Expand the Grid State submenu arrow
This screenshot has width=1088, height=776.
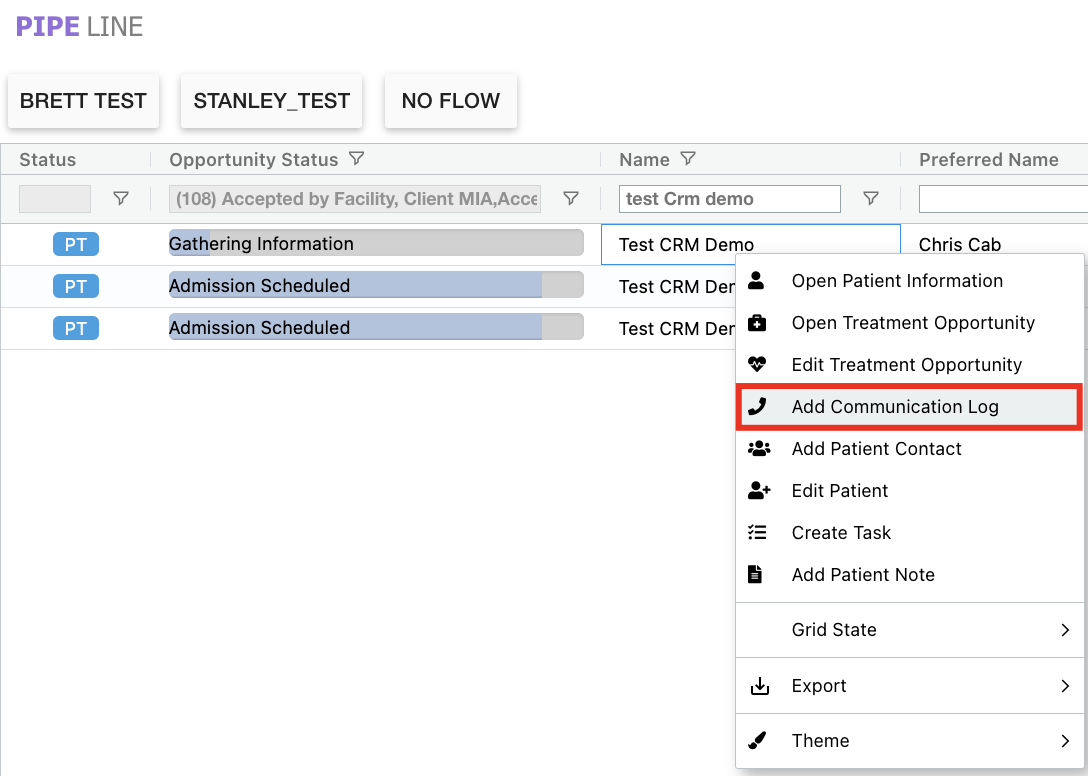pyautogui.click(x=1065, y=630)
